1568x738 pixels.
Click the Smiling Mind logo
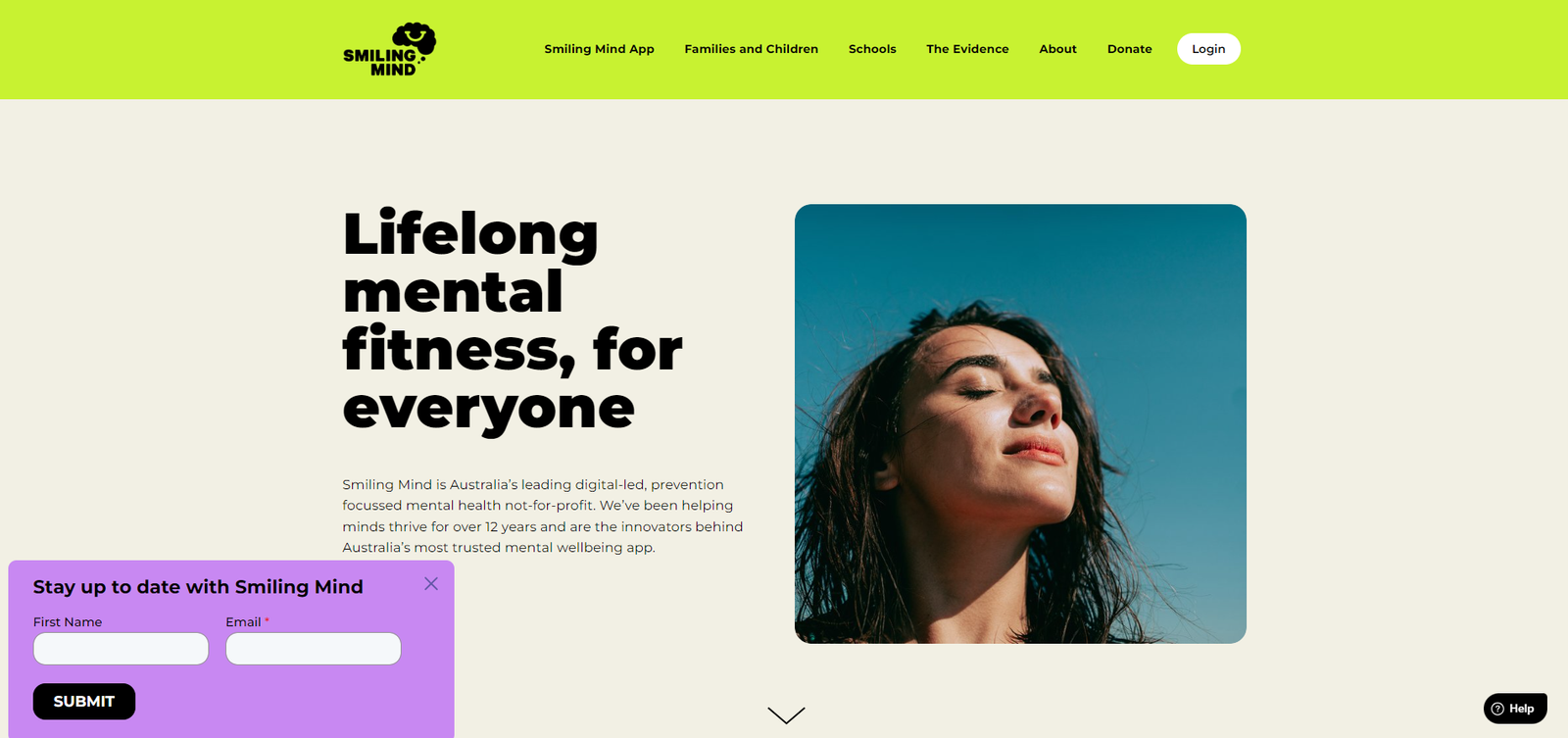[x=389, y=49]
